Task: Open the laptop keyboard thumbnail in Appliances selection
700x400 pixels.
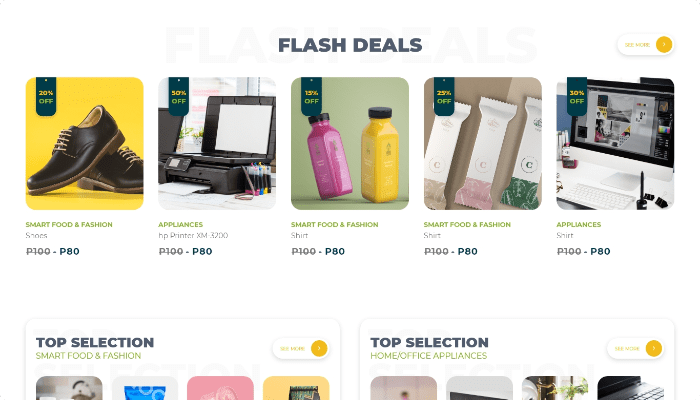Action: click(630, 388)
